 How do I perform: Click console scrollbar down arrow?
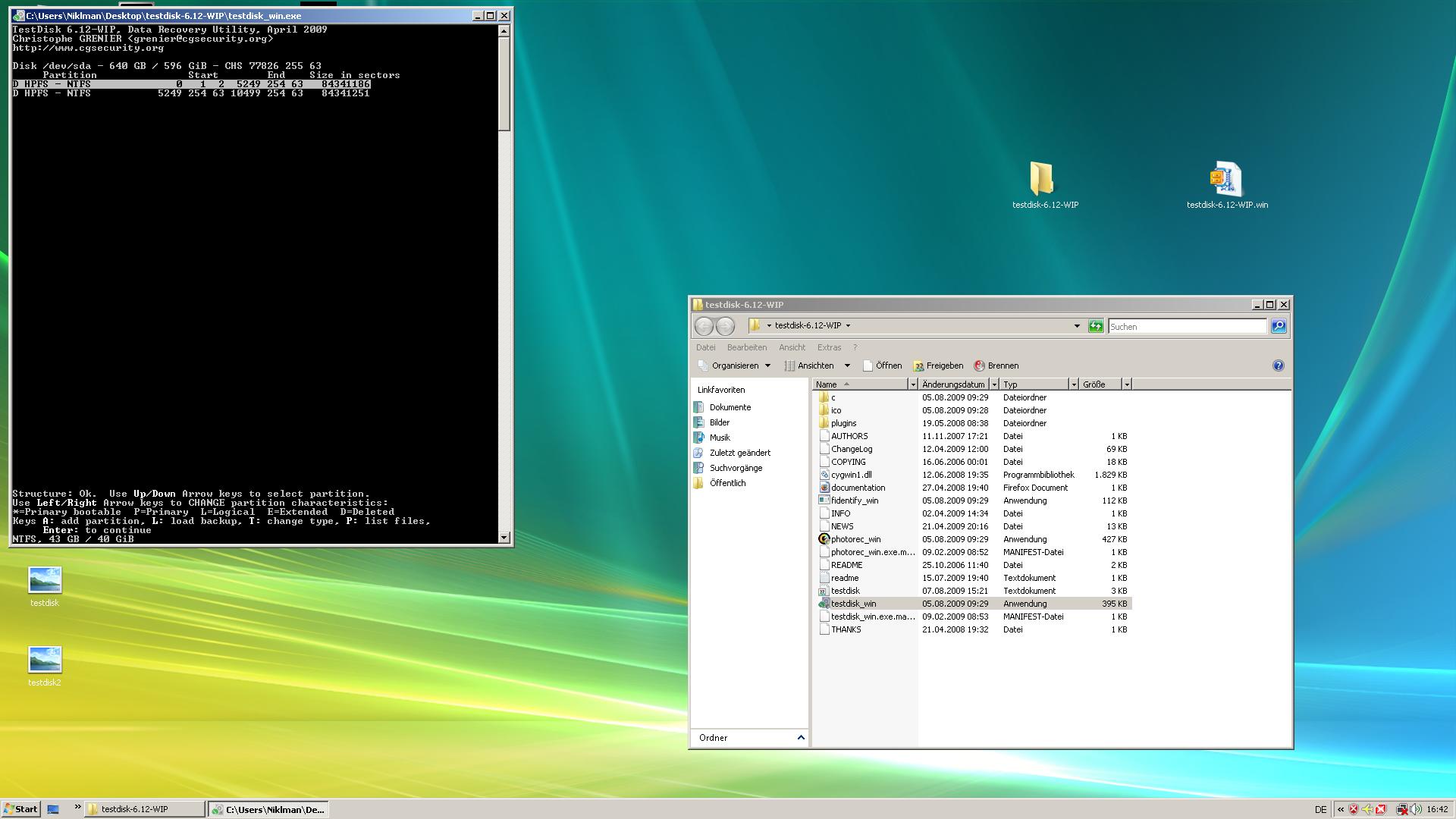point(504,538)
